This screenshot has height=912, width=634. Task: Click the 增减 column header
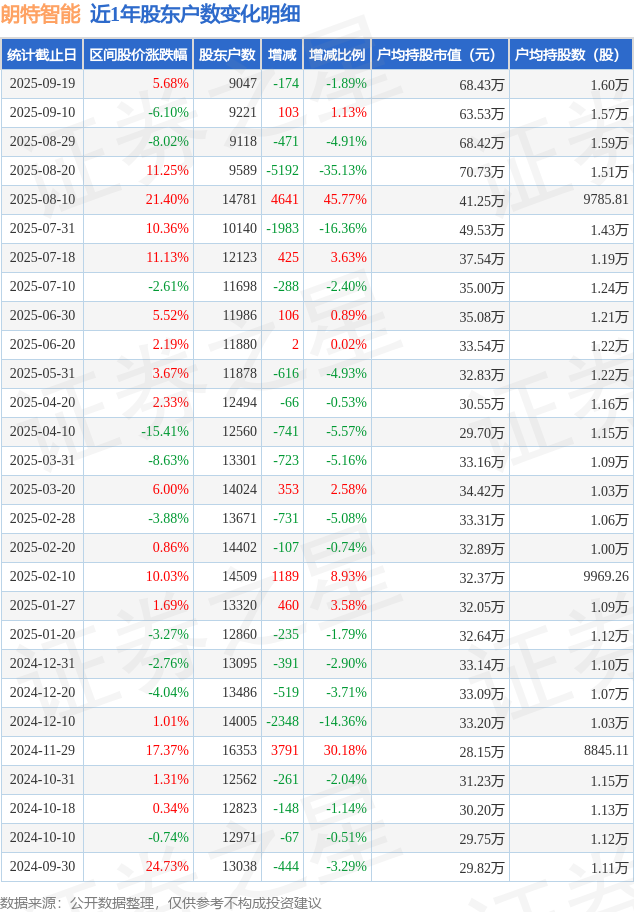pyautogui.click(x=283, y=55)
